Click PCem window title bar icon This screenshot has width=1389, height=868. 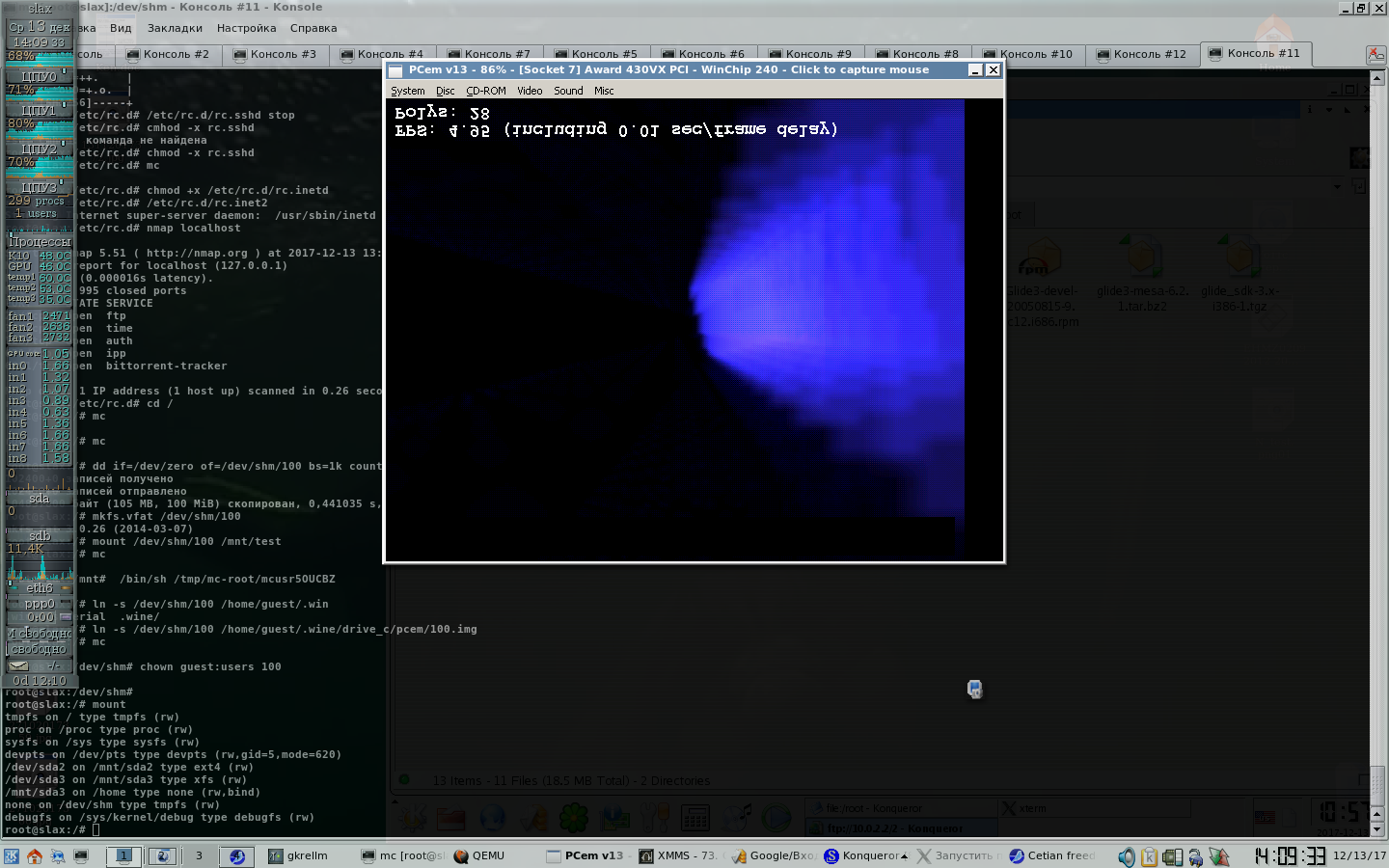(x=395, y=70)
